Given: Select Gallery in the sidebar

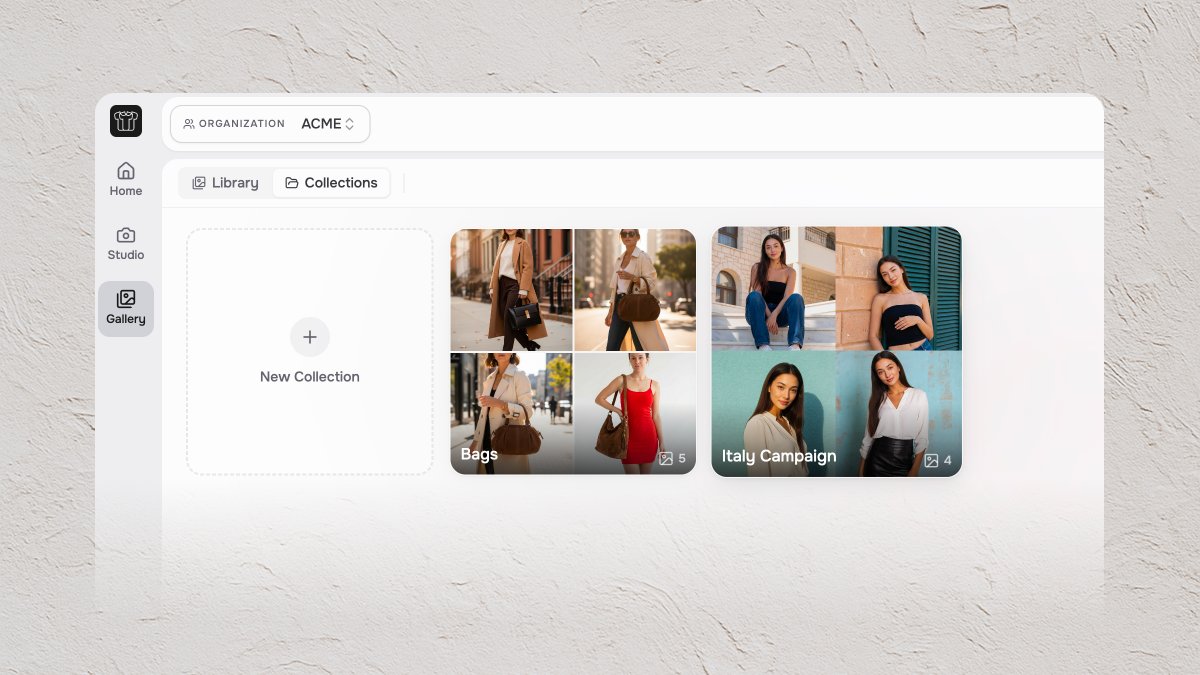Looking at the screenshot, I should pos(126,308).
